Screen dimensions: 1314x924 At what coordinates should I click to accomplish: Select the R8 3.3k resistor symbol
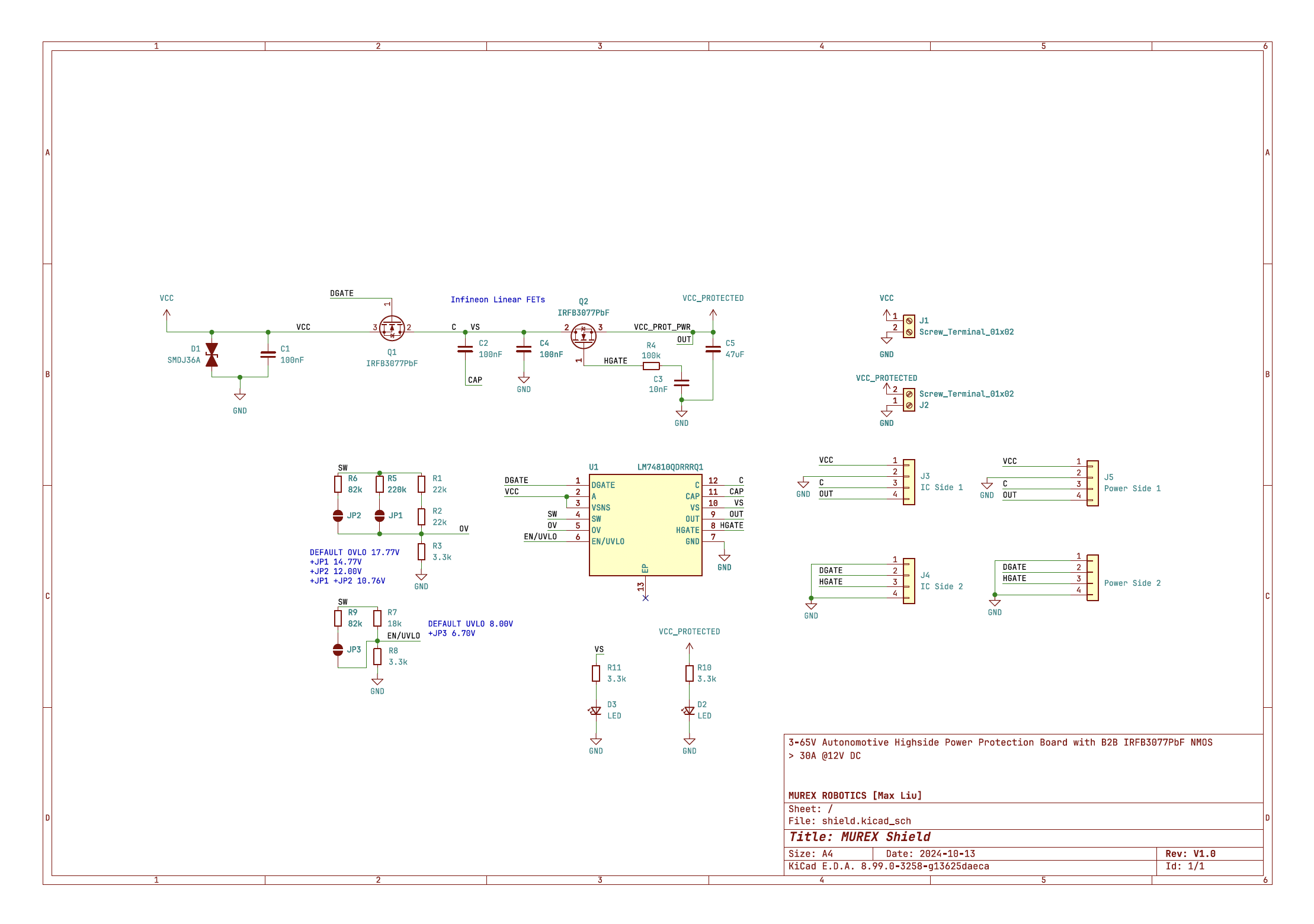click(x=377, y=656)
